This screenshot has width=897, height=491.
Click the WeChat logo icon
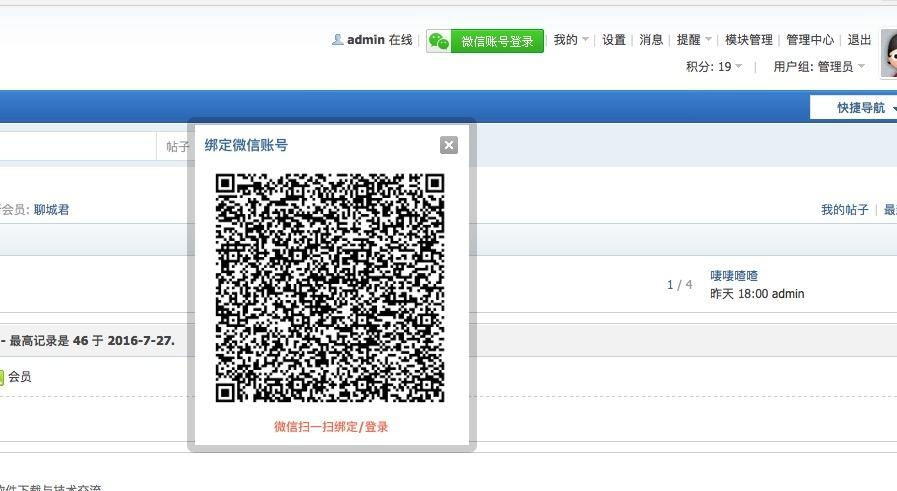pos(439,41)
